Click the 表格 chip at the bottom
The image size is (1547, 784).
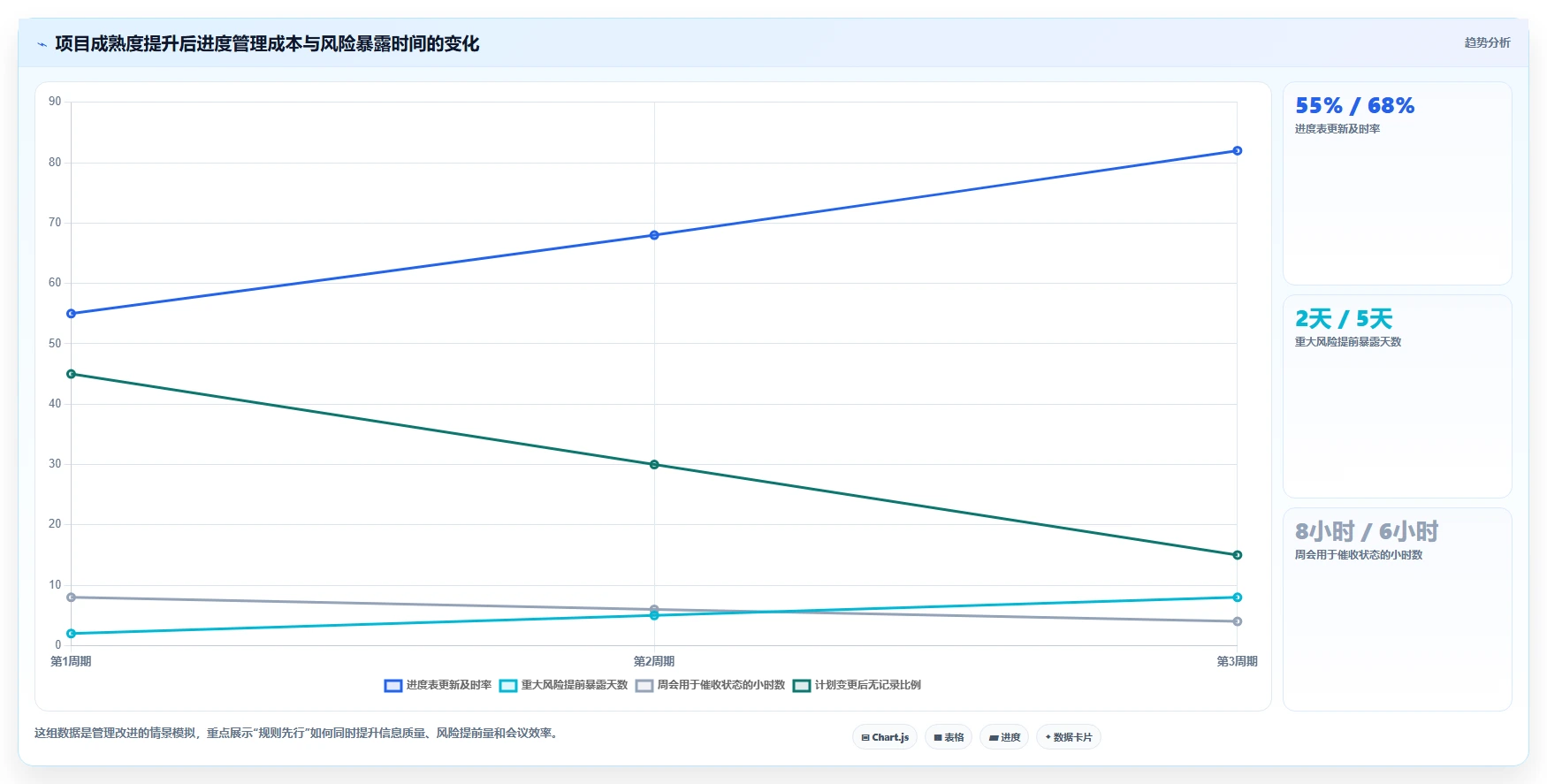pyautogui.click(x=949, y=737)
